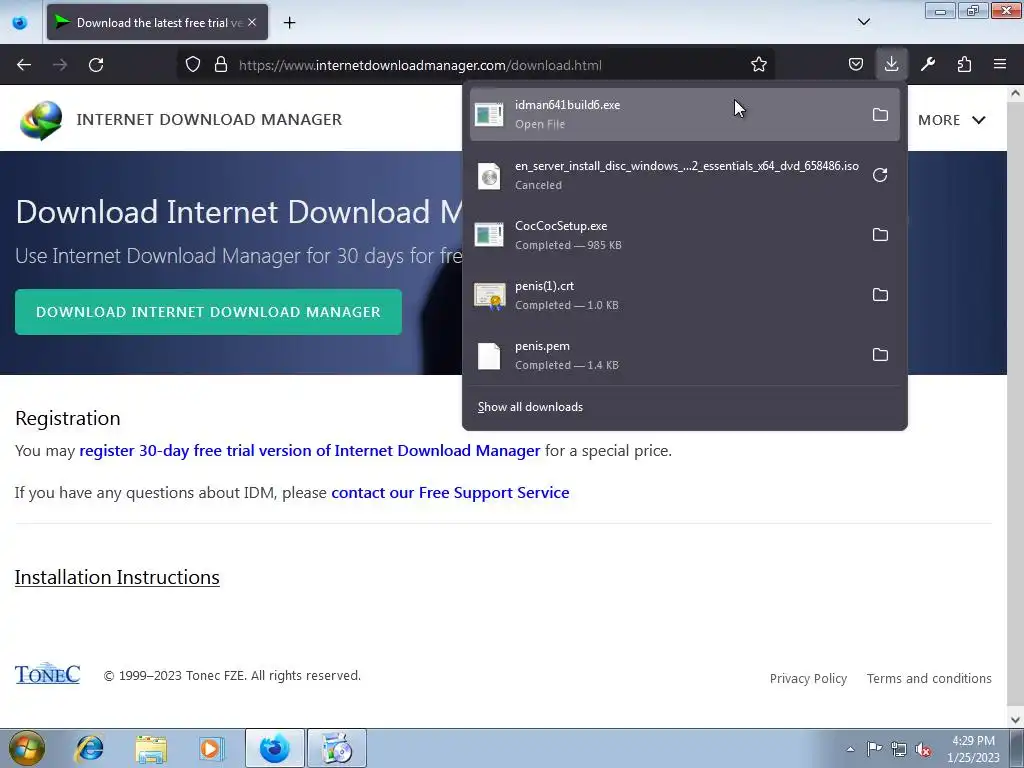The width and height of the screenshot is (1024, 768).
Task: Retry the canceled ISO download
Action: [880, 175]
